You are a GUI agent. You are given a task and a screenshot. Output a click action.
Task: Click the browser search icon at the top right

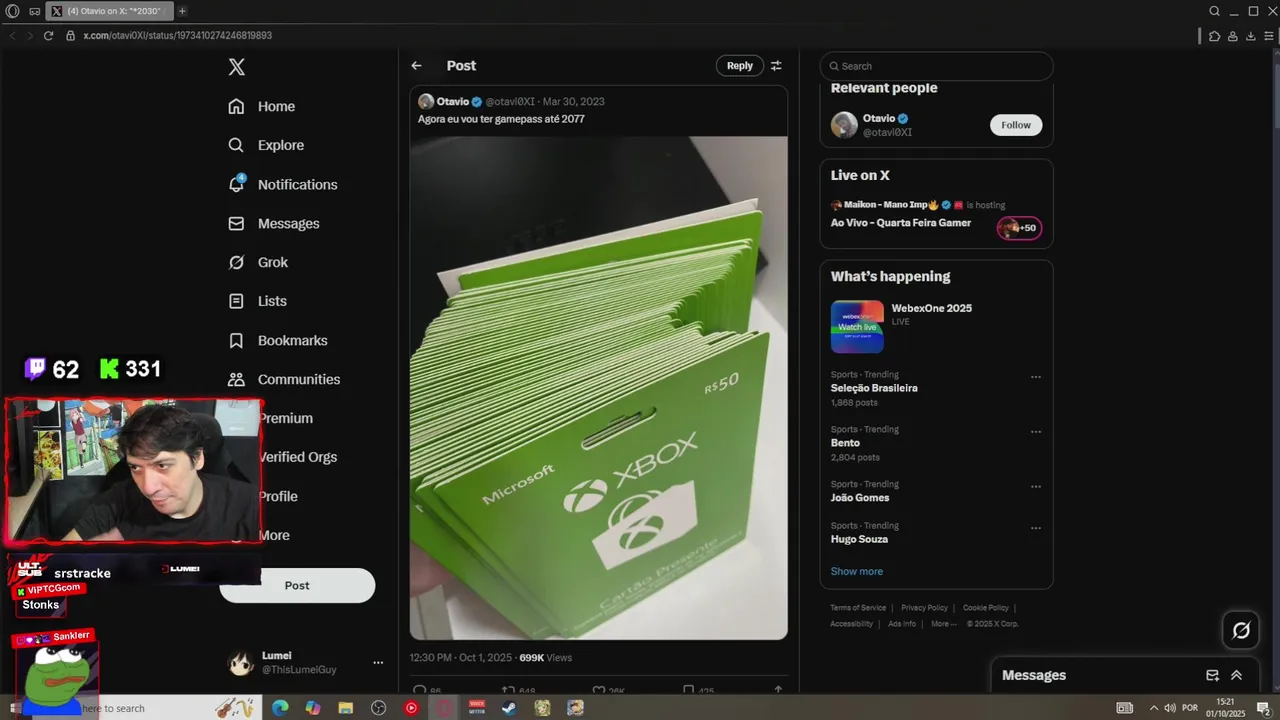click(1215, 11)
